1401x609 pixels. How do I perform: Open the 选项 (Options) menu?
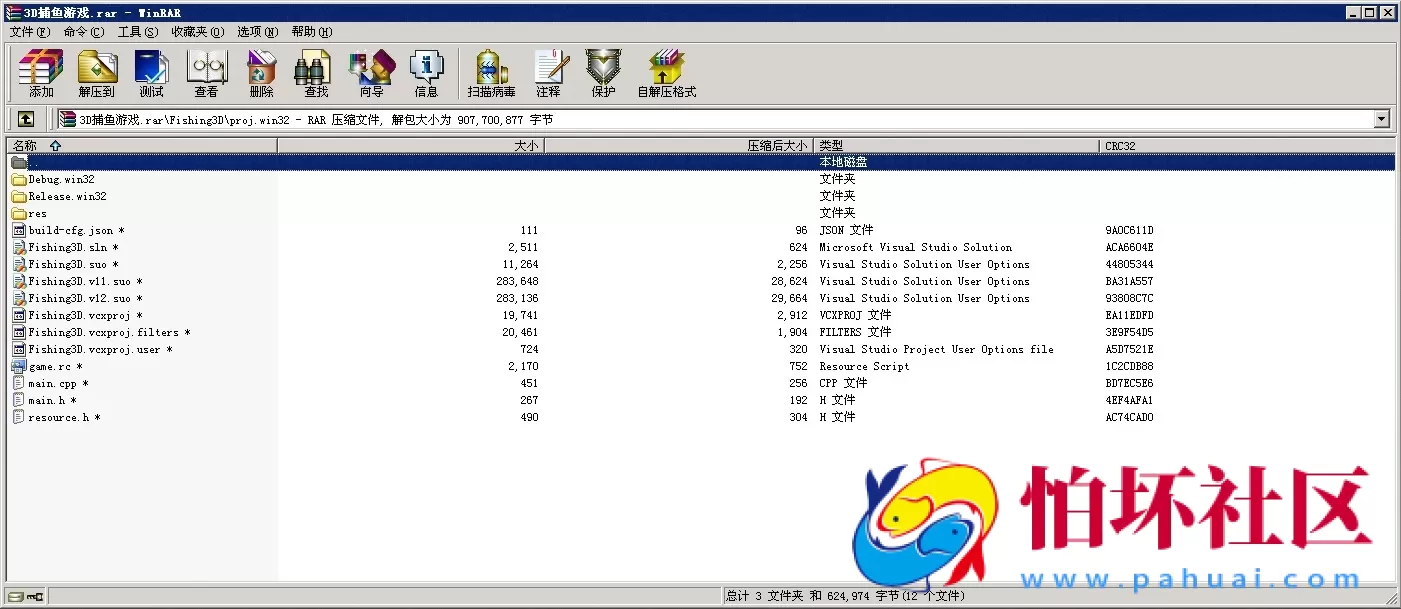(257, 31)
